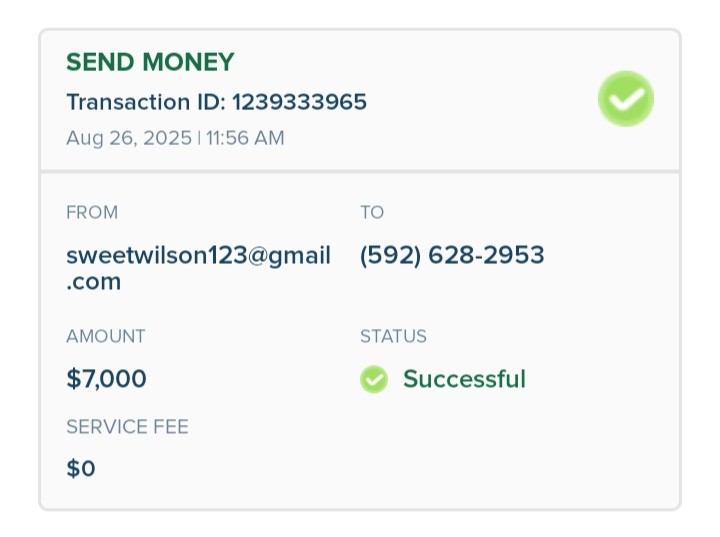Click the TO label
The height and width of the screenshot is (537, 720).
(372, 212)
